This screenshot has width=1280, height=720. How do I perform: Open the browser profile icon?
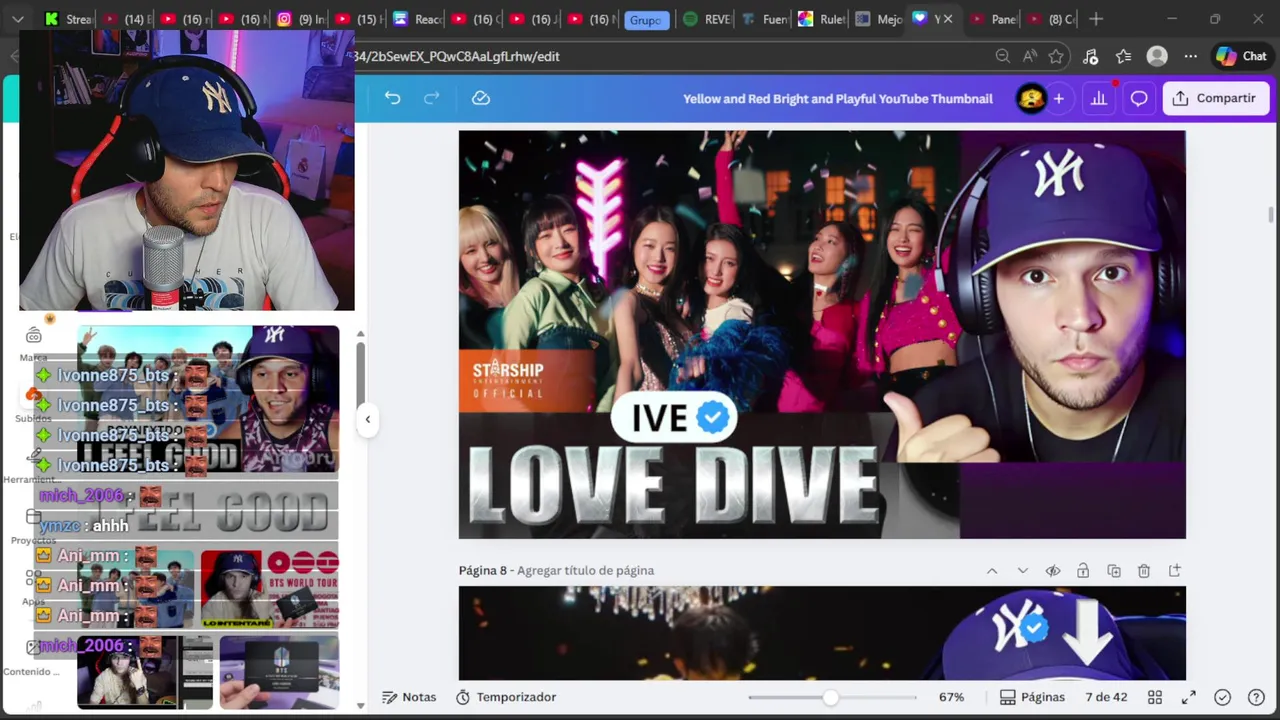coord(1157,57)
